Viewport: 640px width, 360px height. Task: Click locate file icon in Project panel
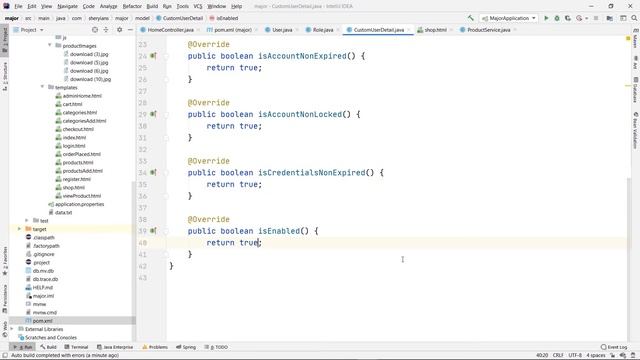click(x=95, y=30)
